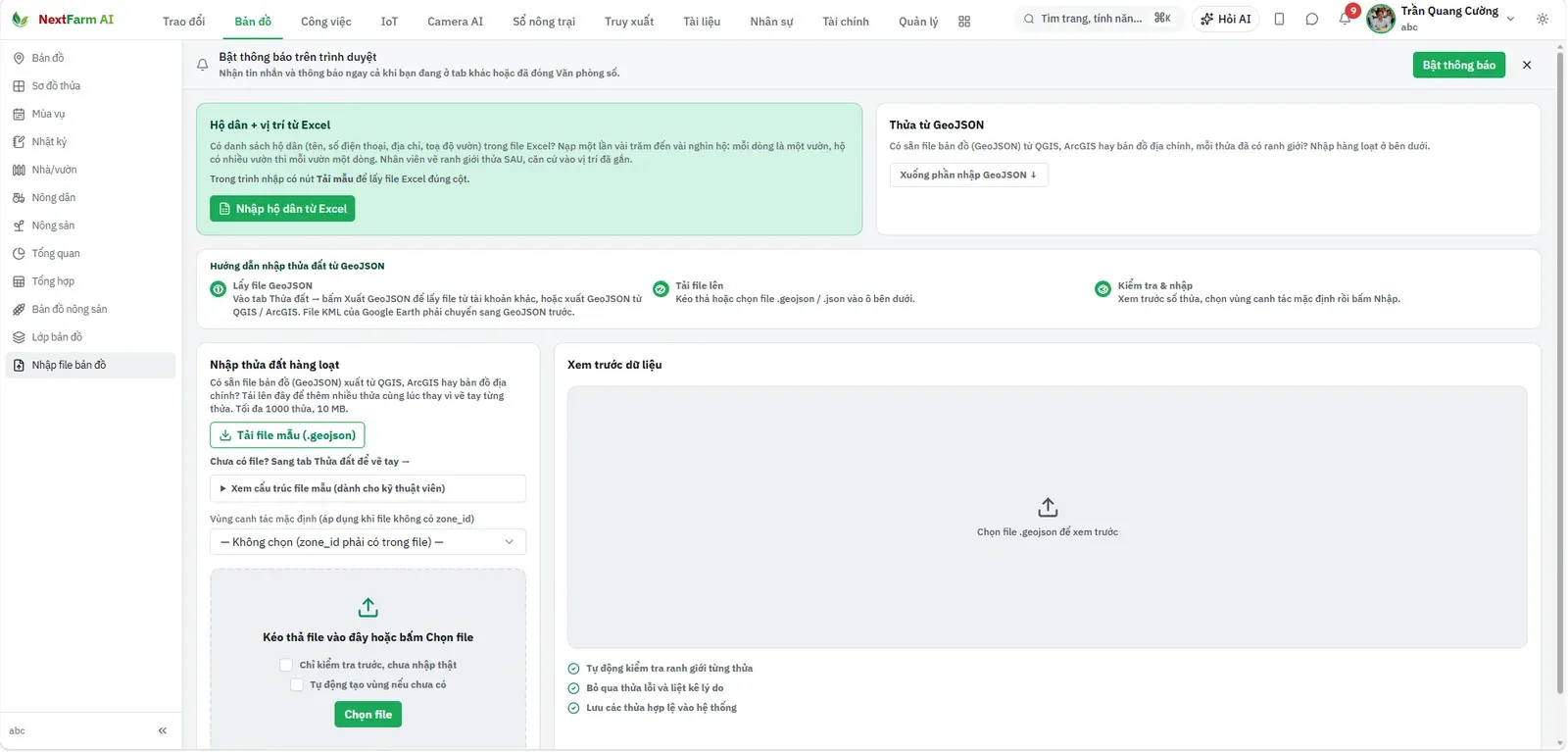Download the sample file 'Tải file mẫu (.geojson)'

coord(287,435)
